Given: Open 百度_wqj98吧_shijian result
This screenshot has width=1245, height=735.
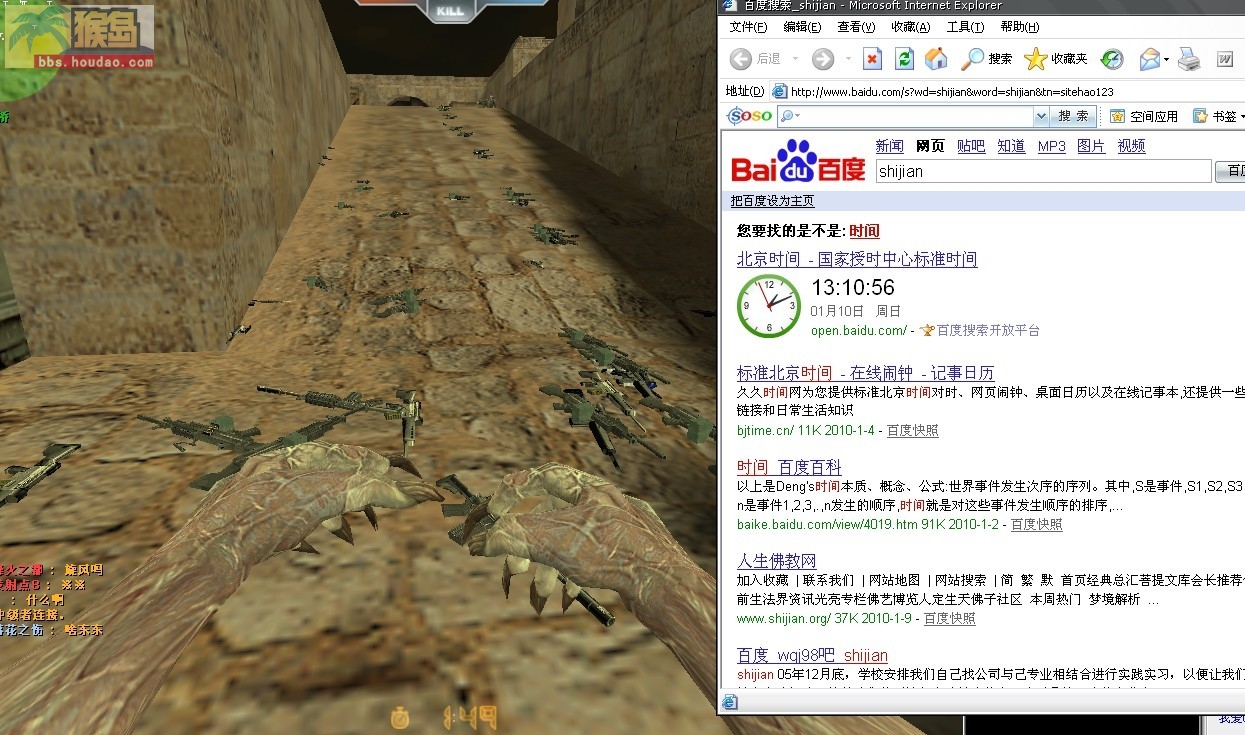Looking at the screenshot, I should click(x=812, y=655).
